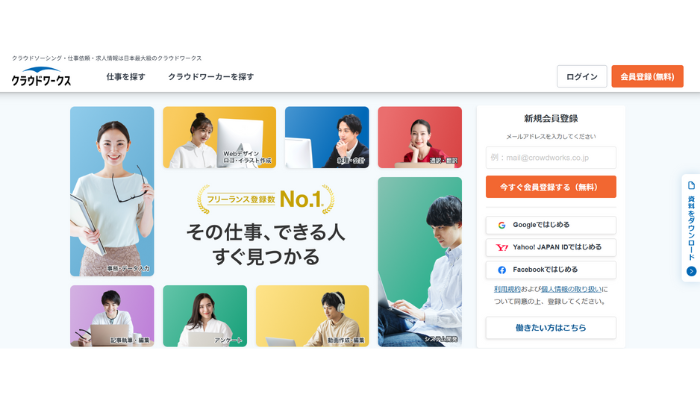Click 働きたい方はこちら button

(x=551, y=328)
